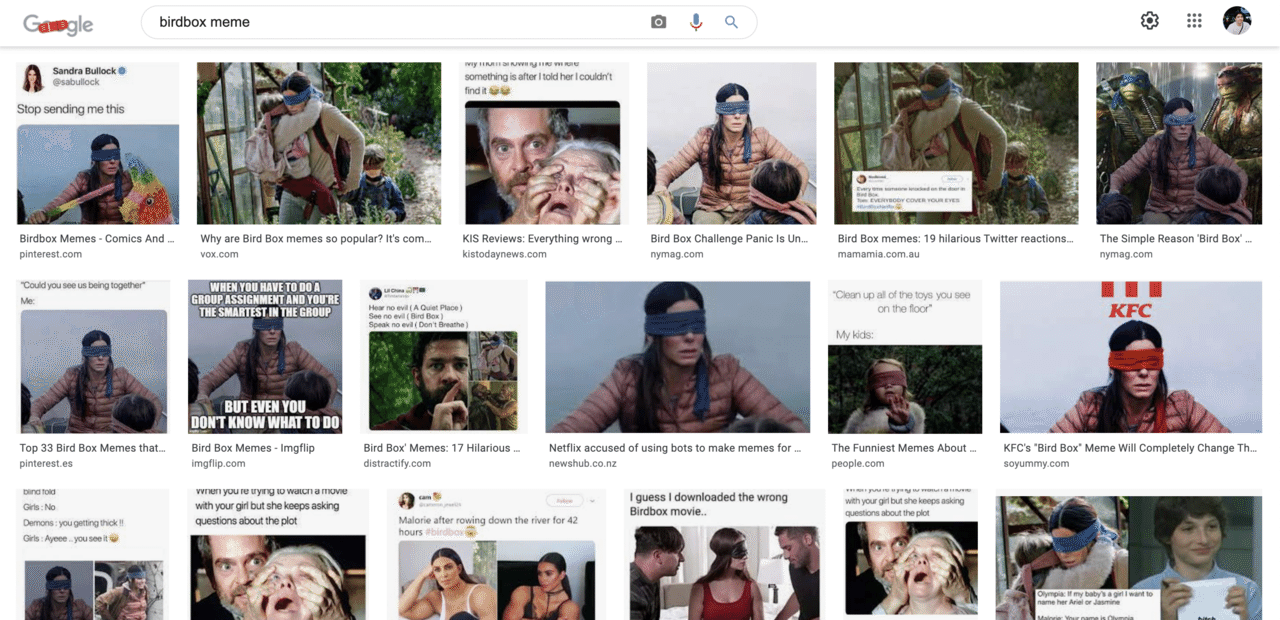
Task: Open the newshub.co.nz blindfold image
Action: (678, 356)
